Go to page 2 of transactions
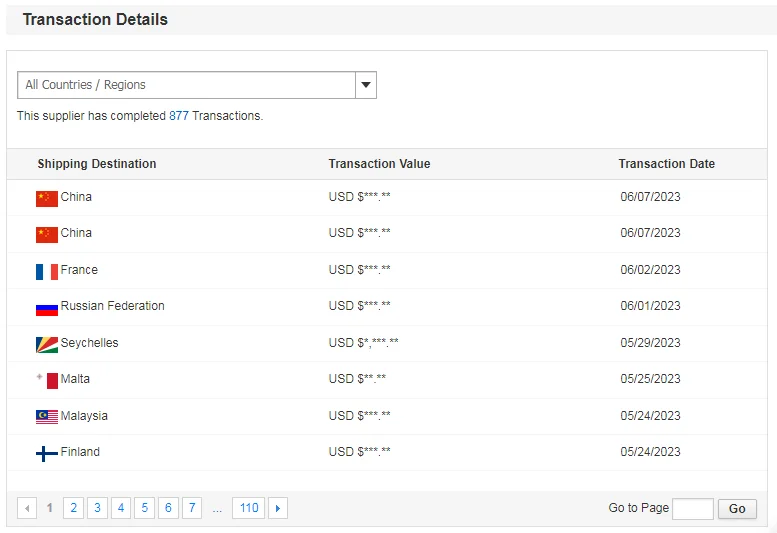This screenshot has height=533, width=777. click(73, 508)
